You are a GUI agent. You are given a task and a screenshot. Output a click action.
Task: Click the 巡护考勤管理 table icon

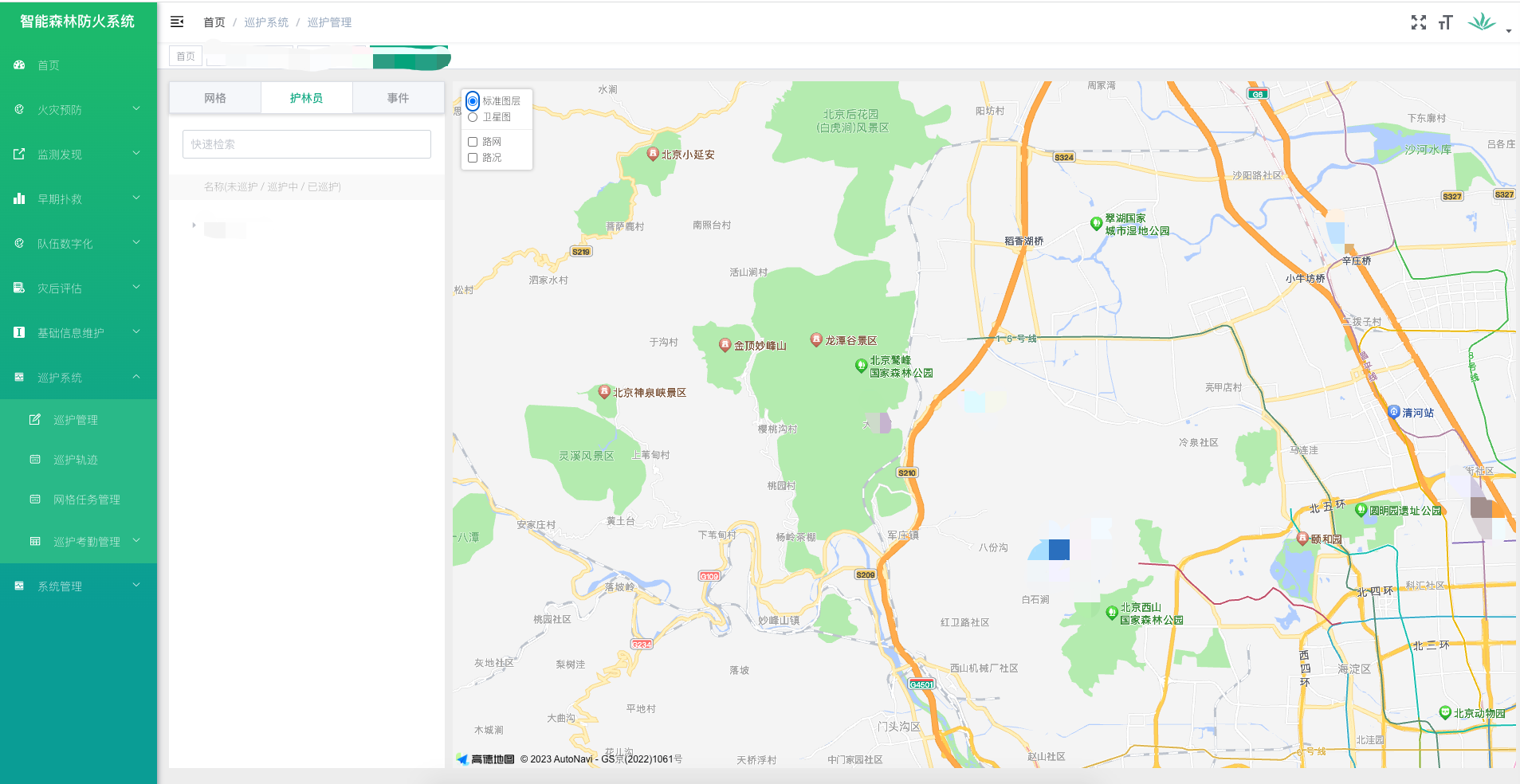35,542
